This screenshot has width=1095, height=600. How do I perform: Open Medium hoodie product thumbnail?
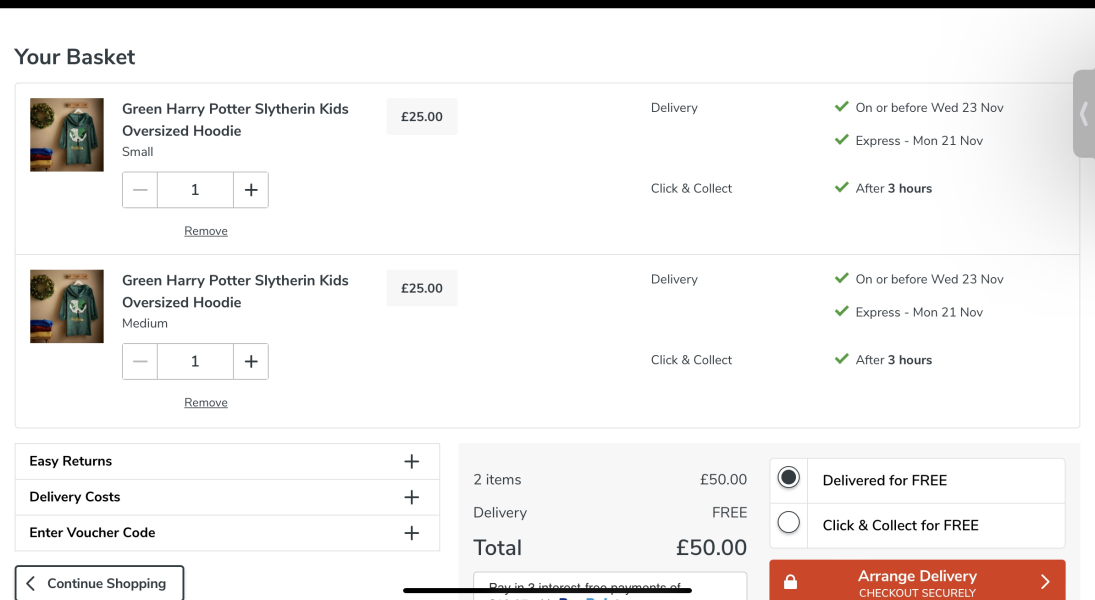click(67, 307)
